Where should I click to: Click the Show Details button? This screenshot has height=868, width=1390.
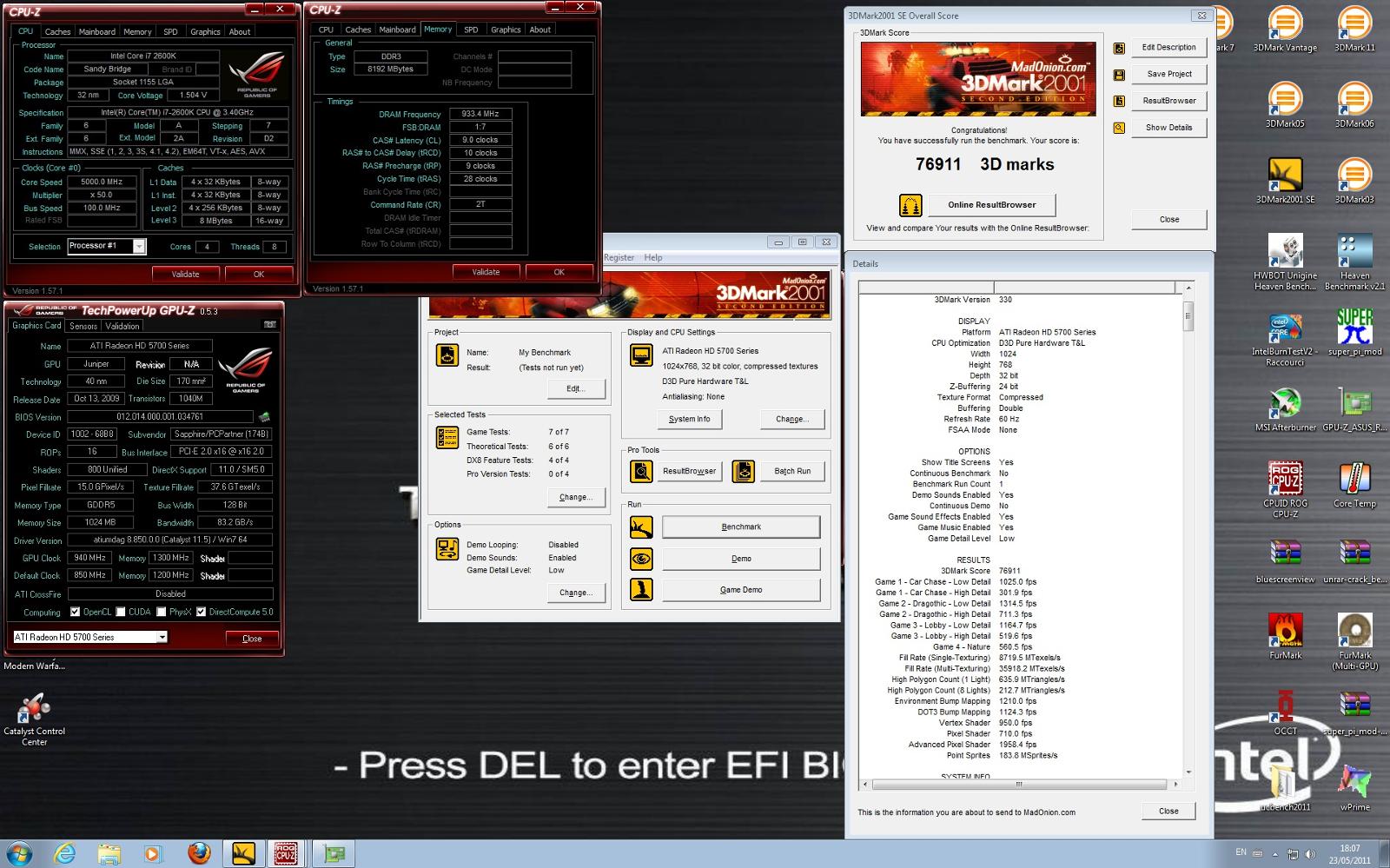[x=1168, y=128]
